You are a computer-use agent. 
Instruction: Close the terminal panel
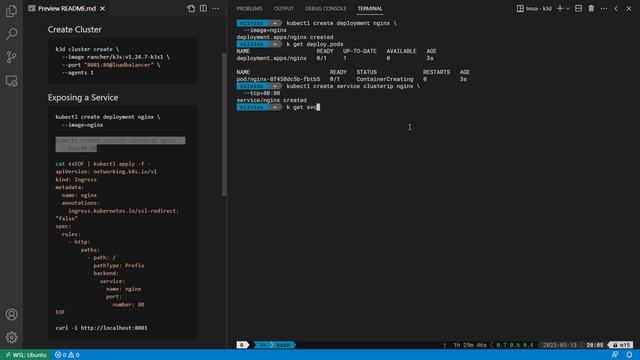pos(629,9)
